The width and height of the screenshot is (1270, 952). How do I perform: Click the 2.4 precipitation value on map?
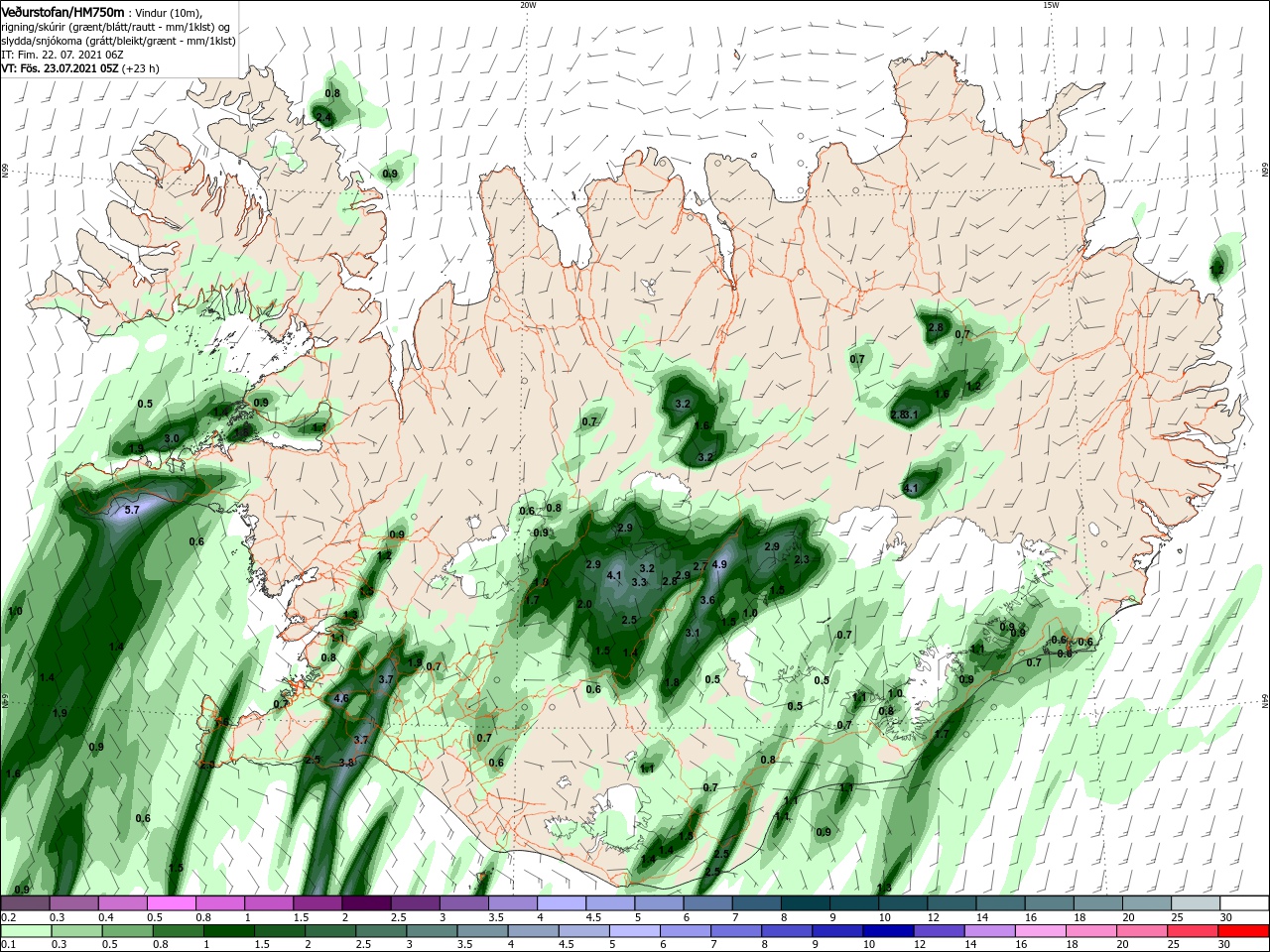(x=322, y=117)
